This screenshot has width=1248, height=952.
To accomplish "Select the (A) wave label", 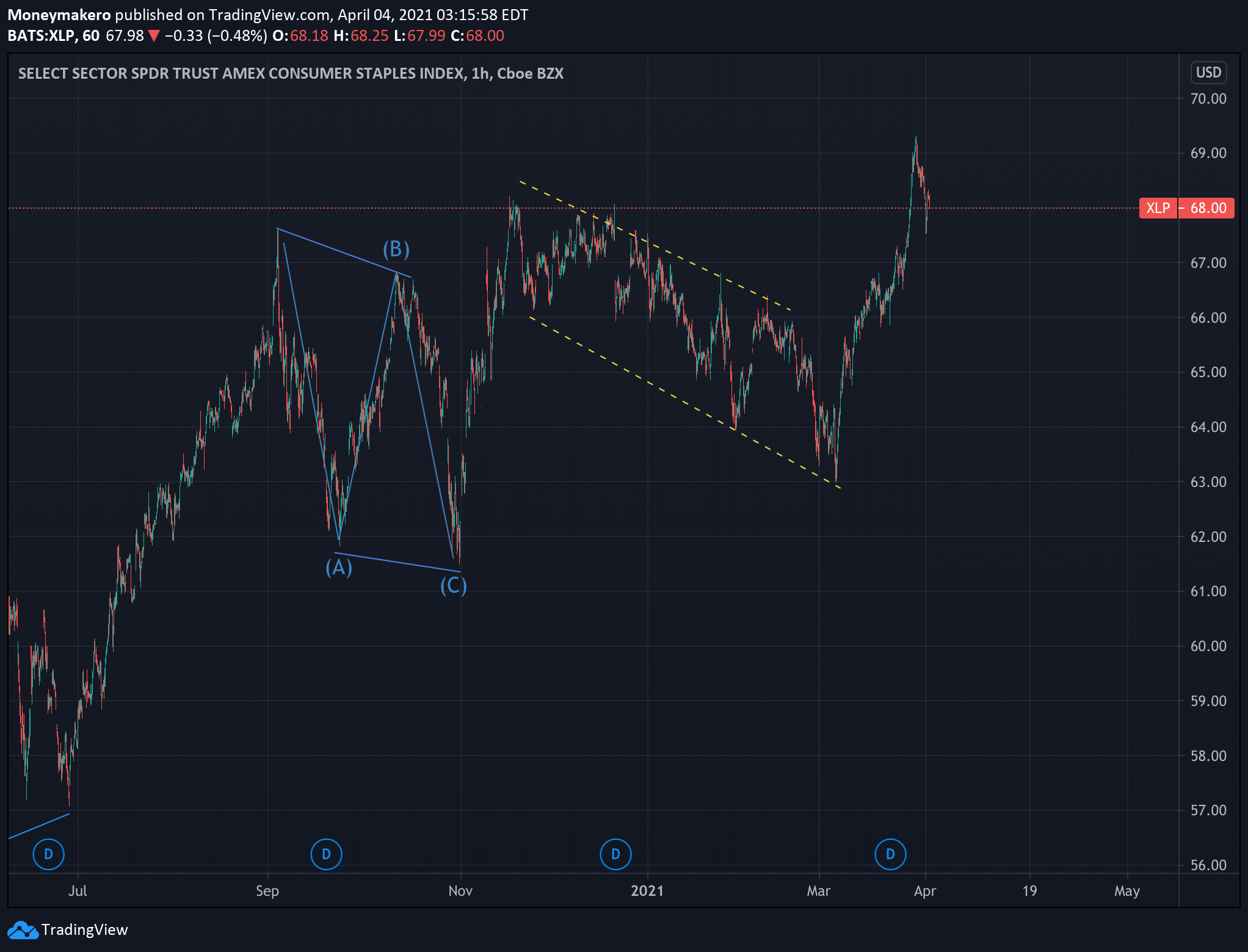I will click(x=339, y=567).
